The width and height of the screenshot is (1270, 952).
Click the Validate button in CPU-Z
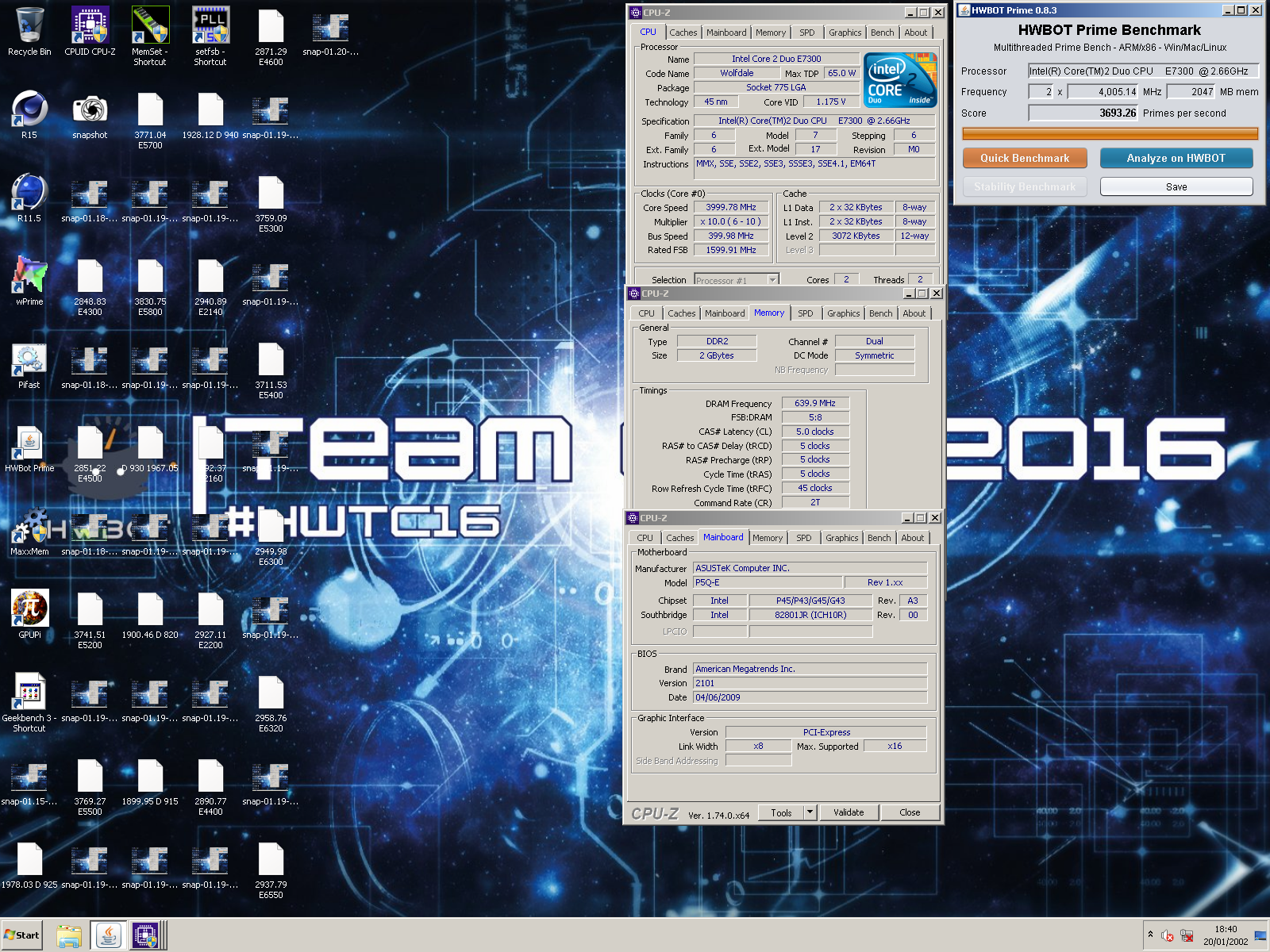(848, 812)
